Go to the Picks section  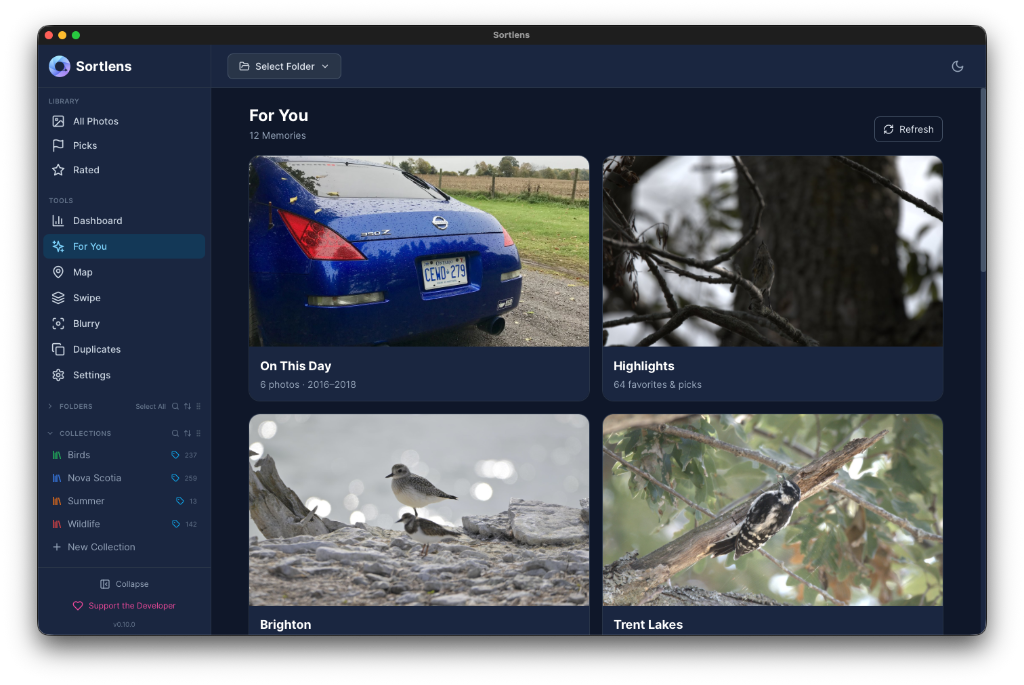[124, 146]
